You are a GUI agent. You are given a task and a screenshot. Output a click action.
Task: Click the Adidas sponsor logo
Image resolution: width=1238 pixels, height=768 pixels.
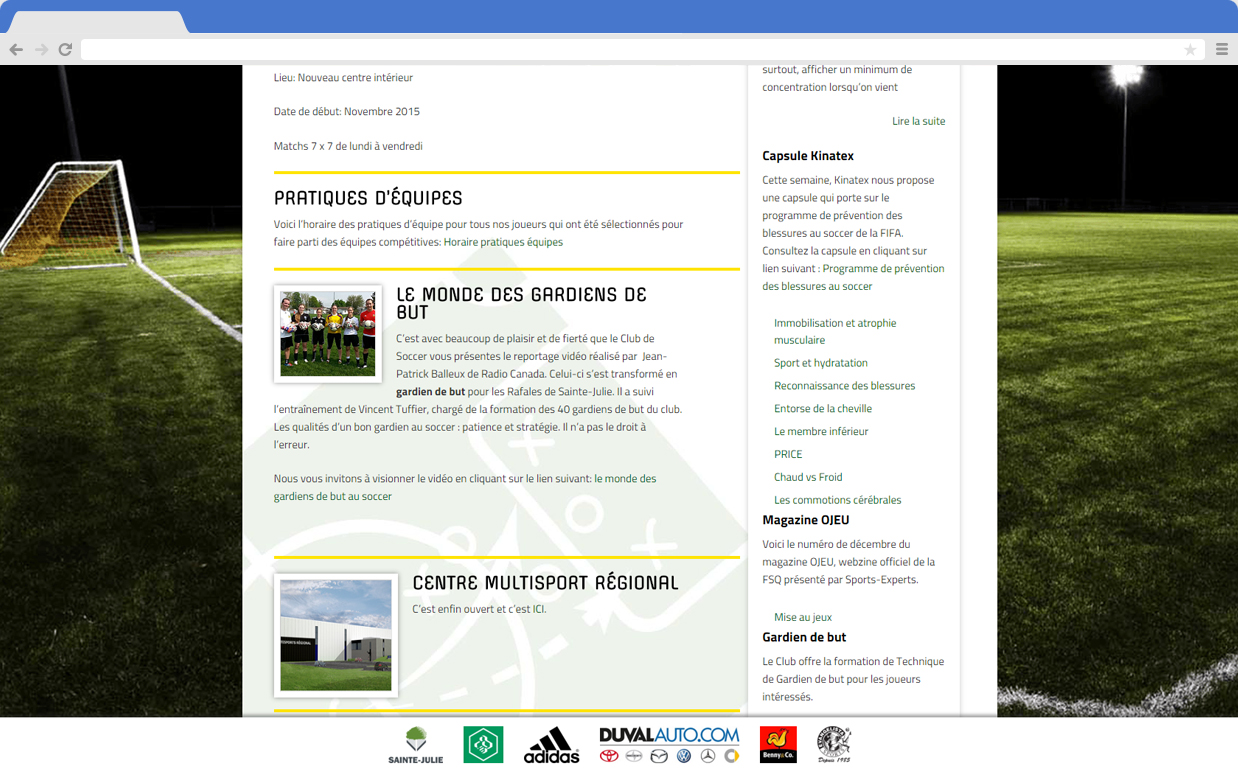[x=551, y=745]
